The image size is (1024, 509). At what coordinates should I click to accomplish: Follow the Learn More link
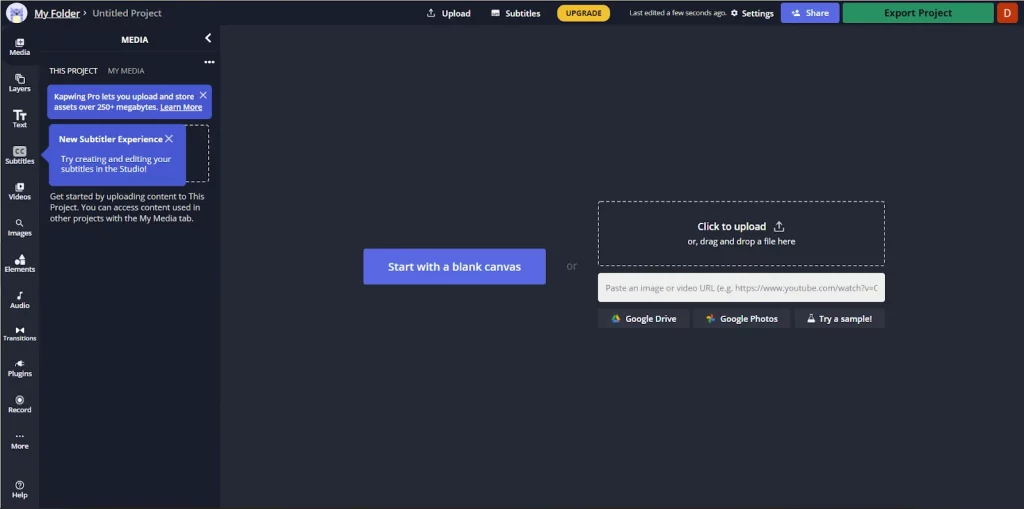pos(181,107)
